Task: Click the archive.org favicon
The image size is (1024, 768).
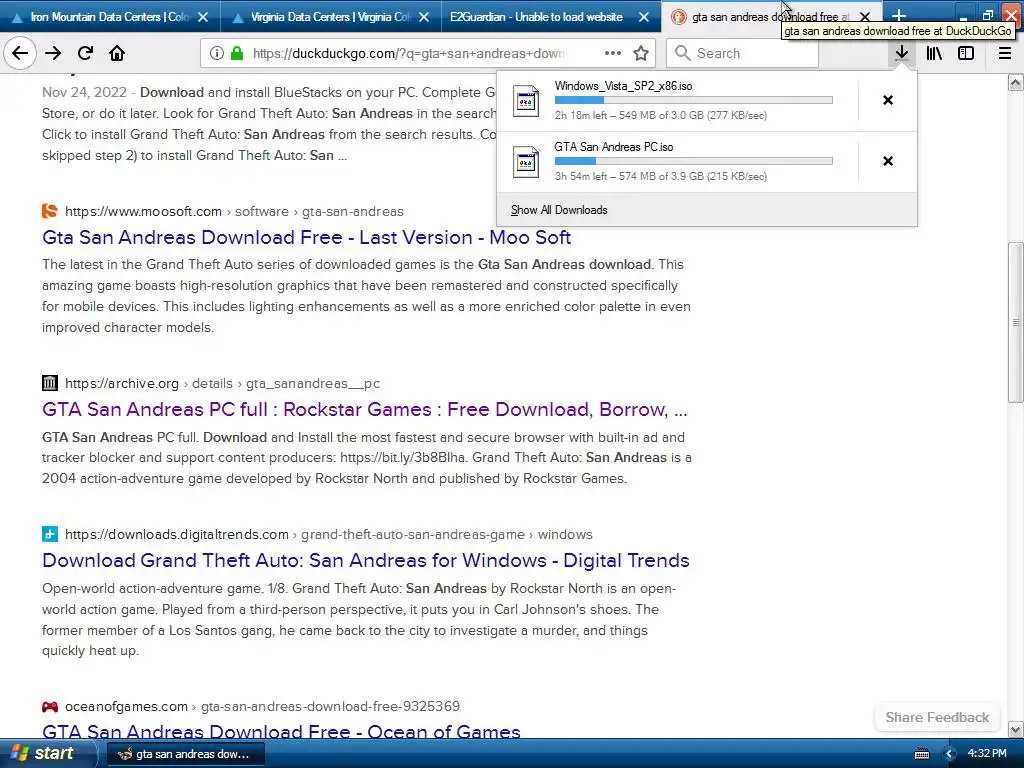Action: (x=50, y=383)
